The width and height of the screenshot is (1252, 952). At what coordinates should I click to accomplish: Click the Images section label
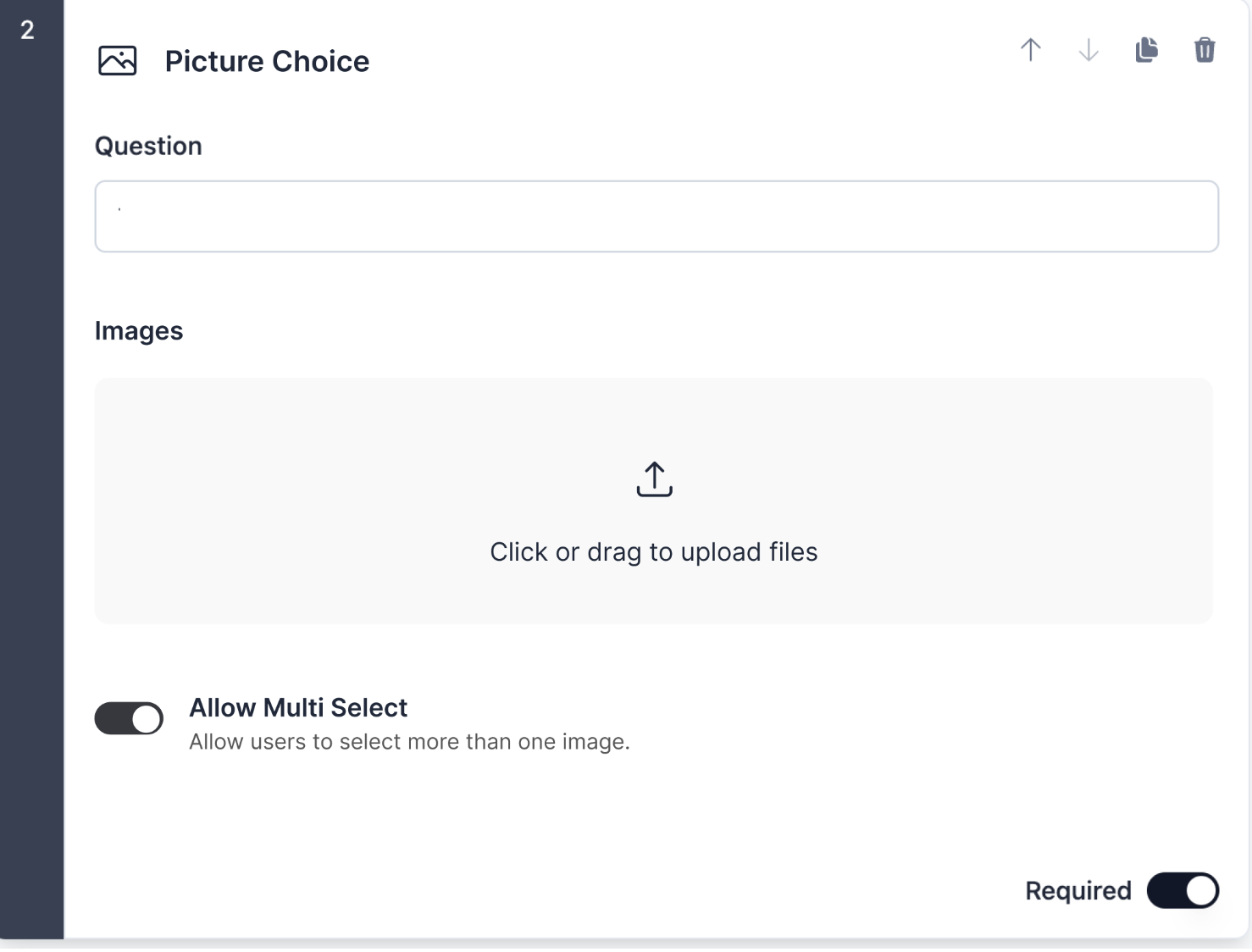click(139, 330)
